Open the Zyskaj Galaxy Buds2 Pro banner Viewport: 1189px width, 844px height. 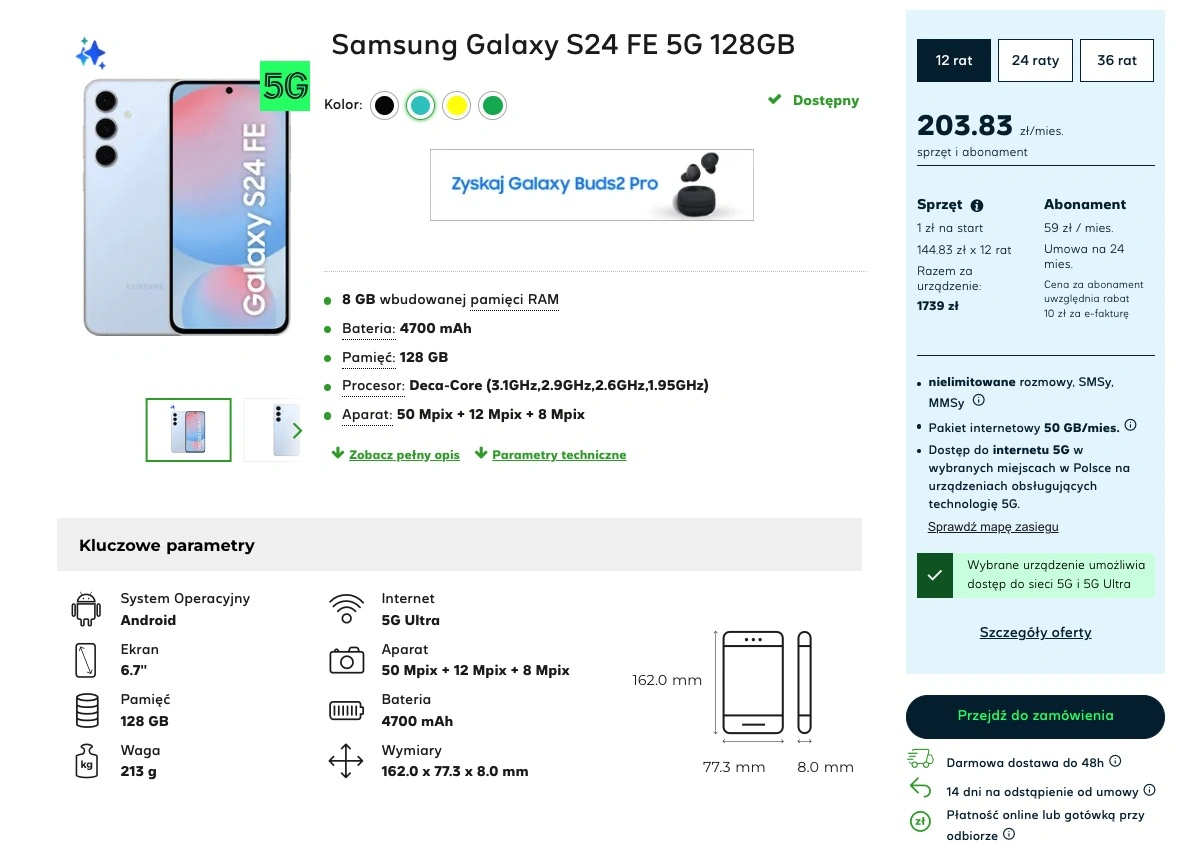click(591, 185)
